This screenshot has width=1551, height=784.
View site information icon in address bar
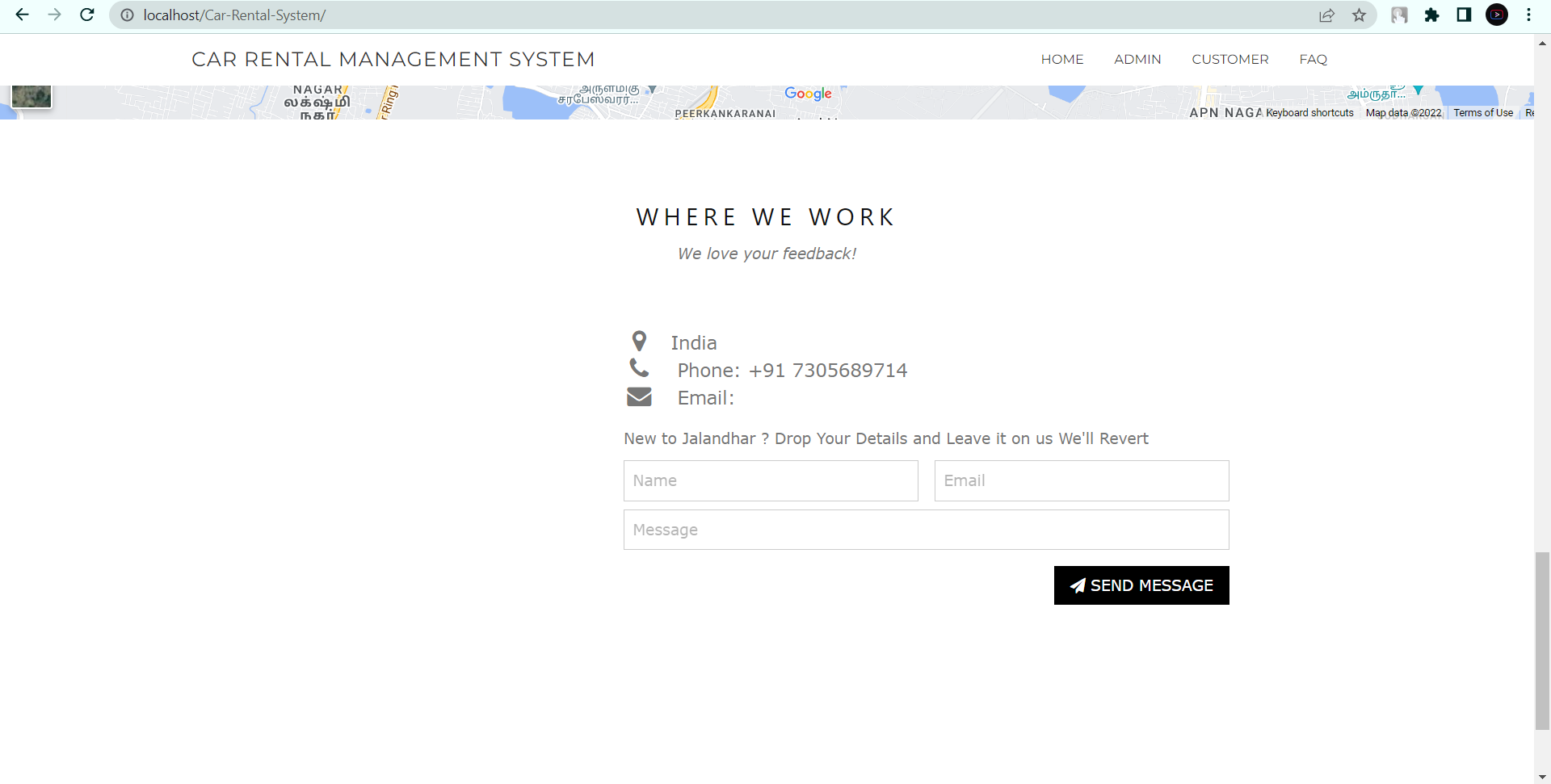[127, 15]
